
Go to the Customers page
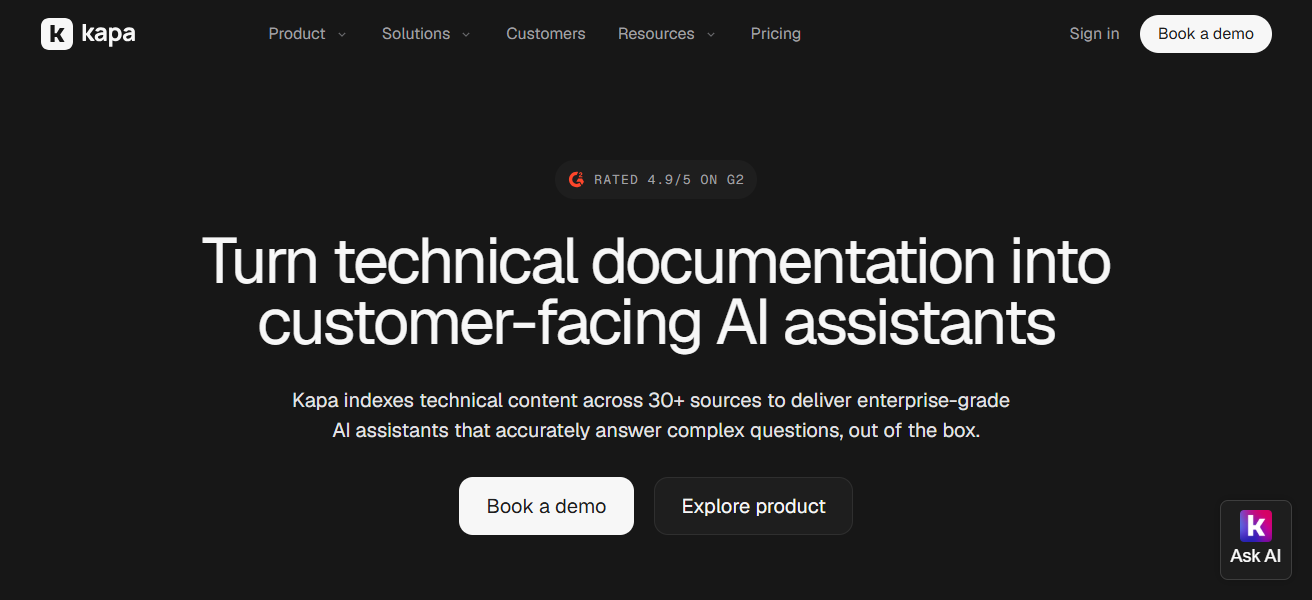[x=546, y=34]
